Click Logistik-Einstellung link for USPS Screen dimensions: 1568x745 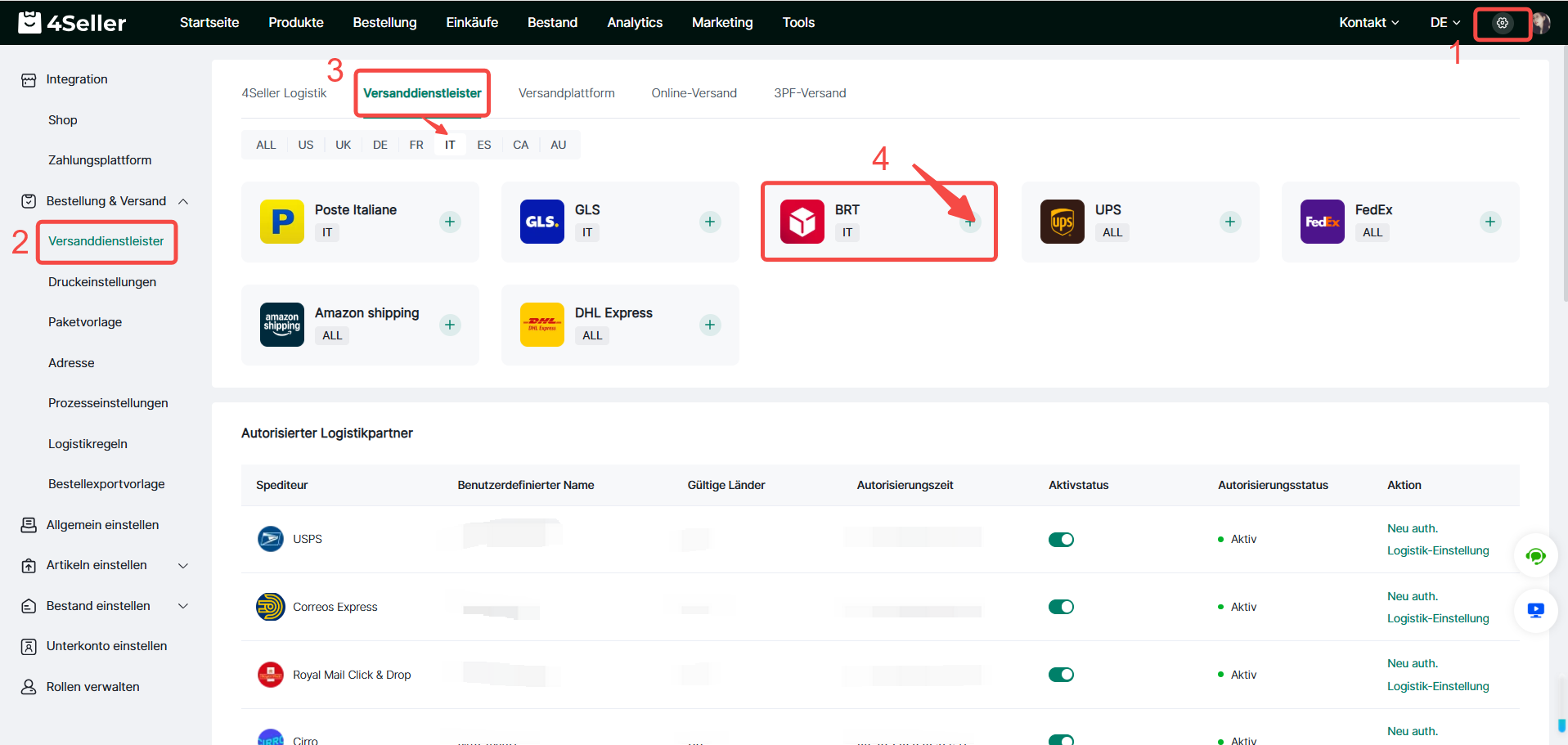coord(1437,550)
